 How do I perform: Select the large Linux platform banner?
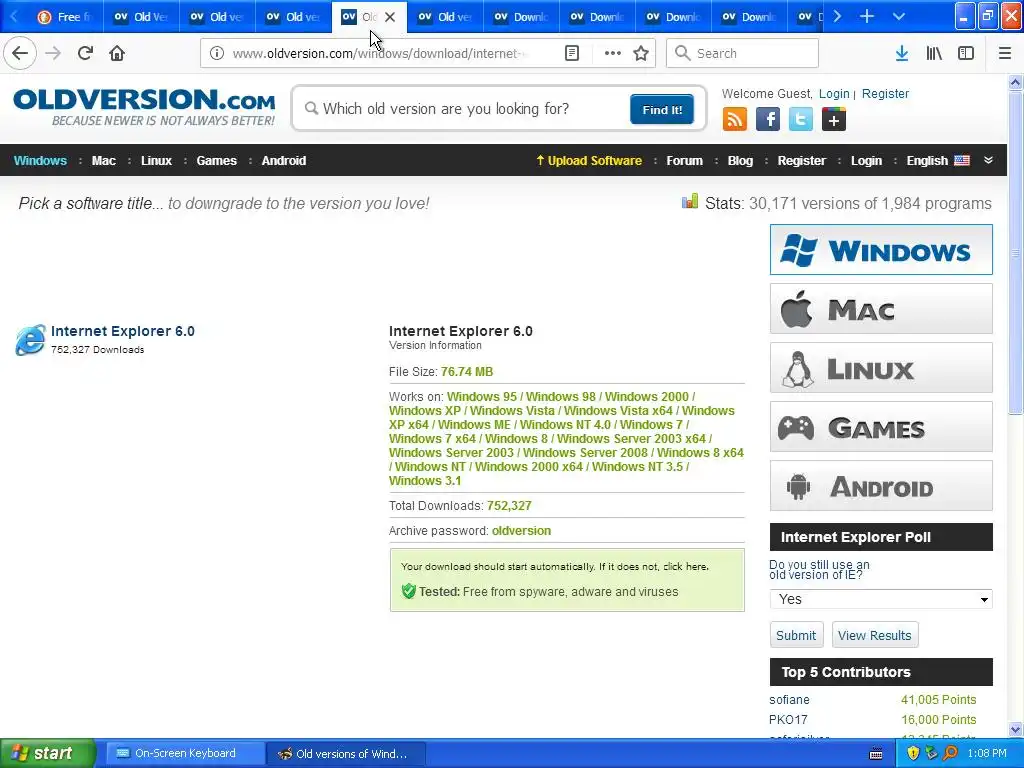point(881,368)
